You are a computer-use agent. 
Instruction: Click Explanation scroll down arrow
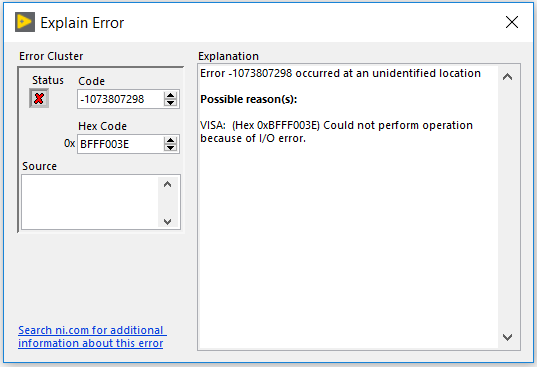508,337
